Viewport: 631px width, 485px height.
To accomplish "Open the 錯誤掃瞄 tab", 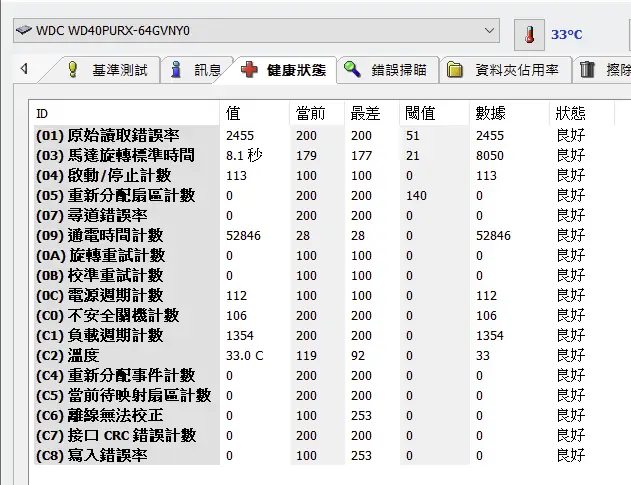I will 398,70.
